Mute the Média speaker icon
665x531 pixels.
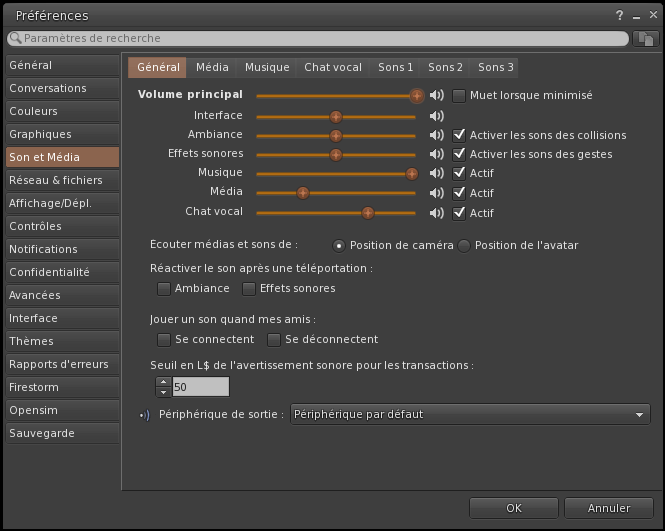(x=436, y=193)
